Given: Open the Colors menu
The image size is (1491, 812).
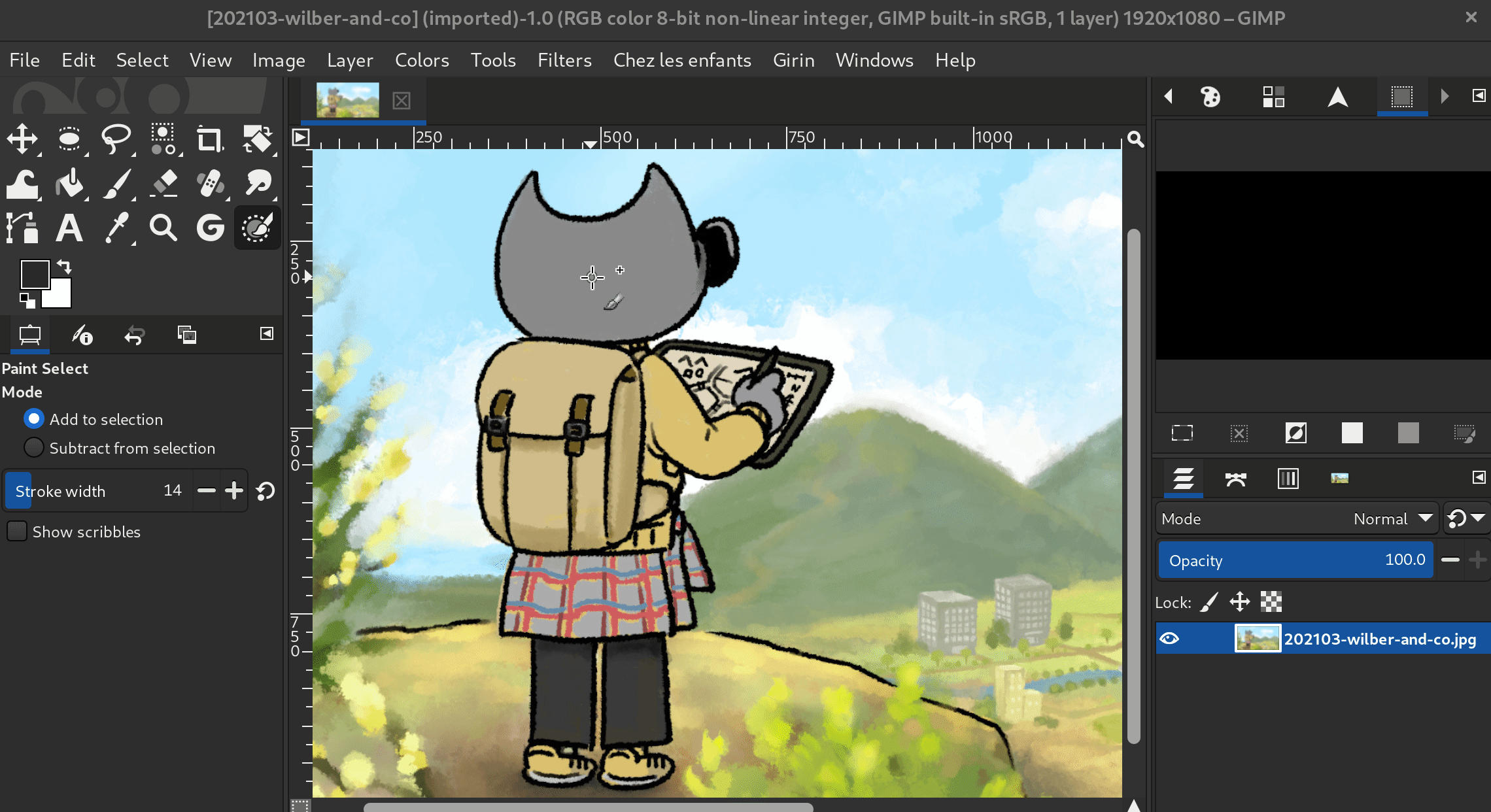Looking at the screenshot, I should point(421,60).
